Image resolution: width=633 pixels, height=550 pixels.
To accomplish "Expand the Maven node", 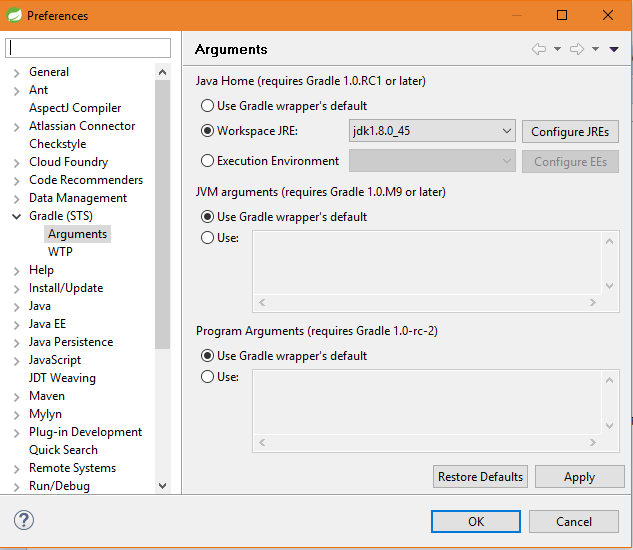I will [x=17, y=397].
